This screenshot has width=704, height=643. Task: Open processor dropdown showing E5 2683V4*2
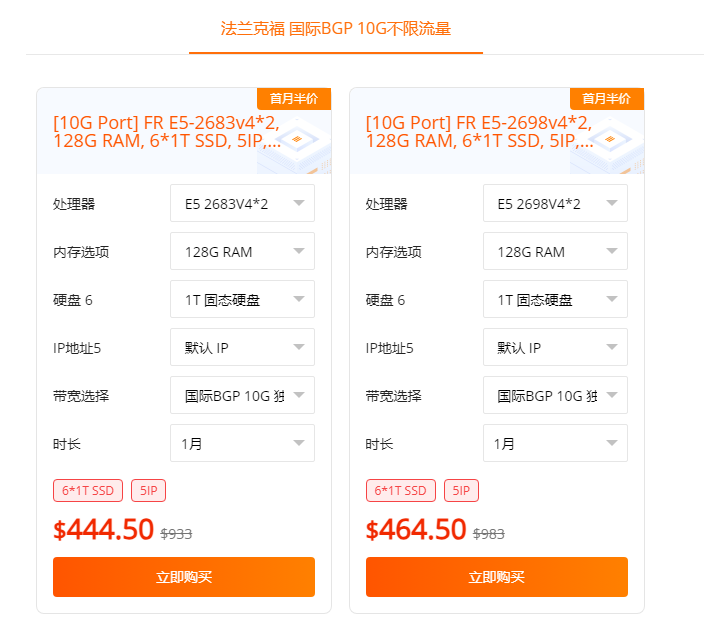[242, 204]
